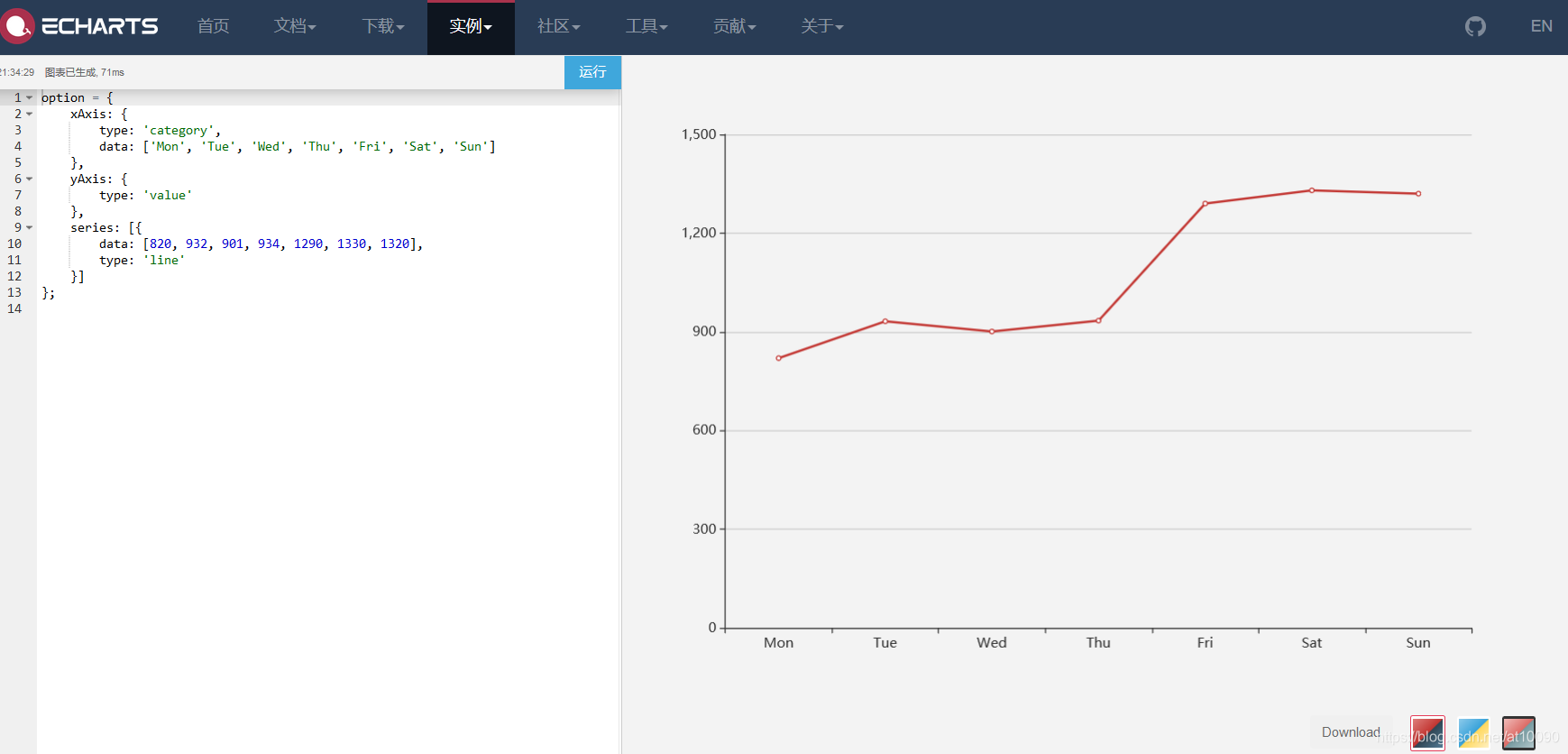
Task: Select the blue-yellow light theme swatch
Action: 1473,733
